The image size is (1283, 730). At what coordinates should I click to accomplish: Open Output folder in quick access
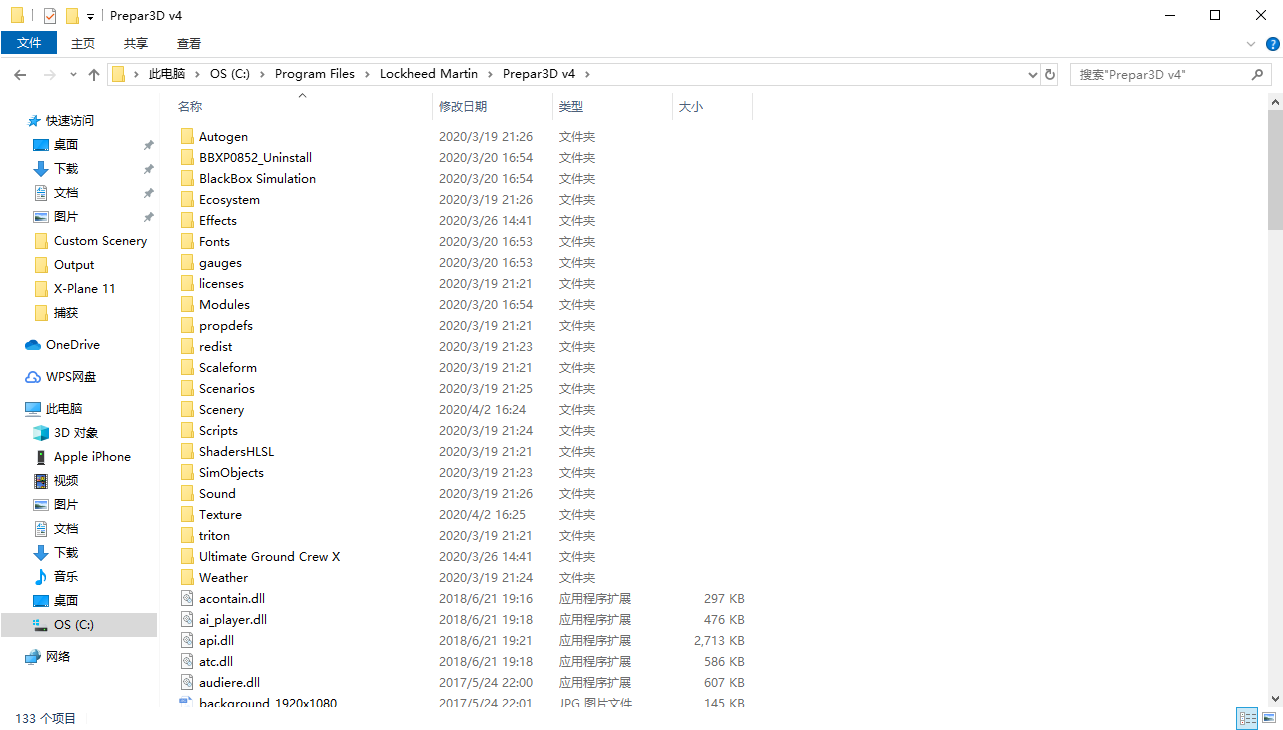click(x=74, y=265)
